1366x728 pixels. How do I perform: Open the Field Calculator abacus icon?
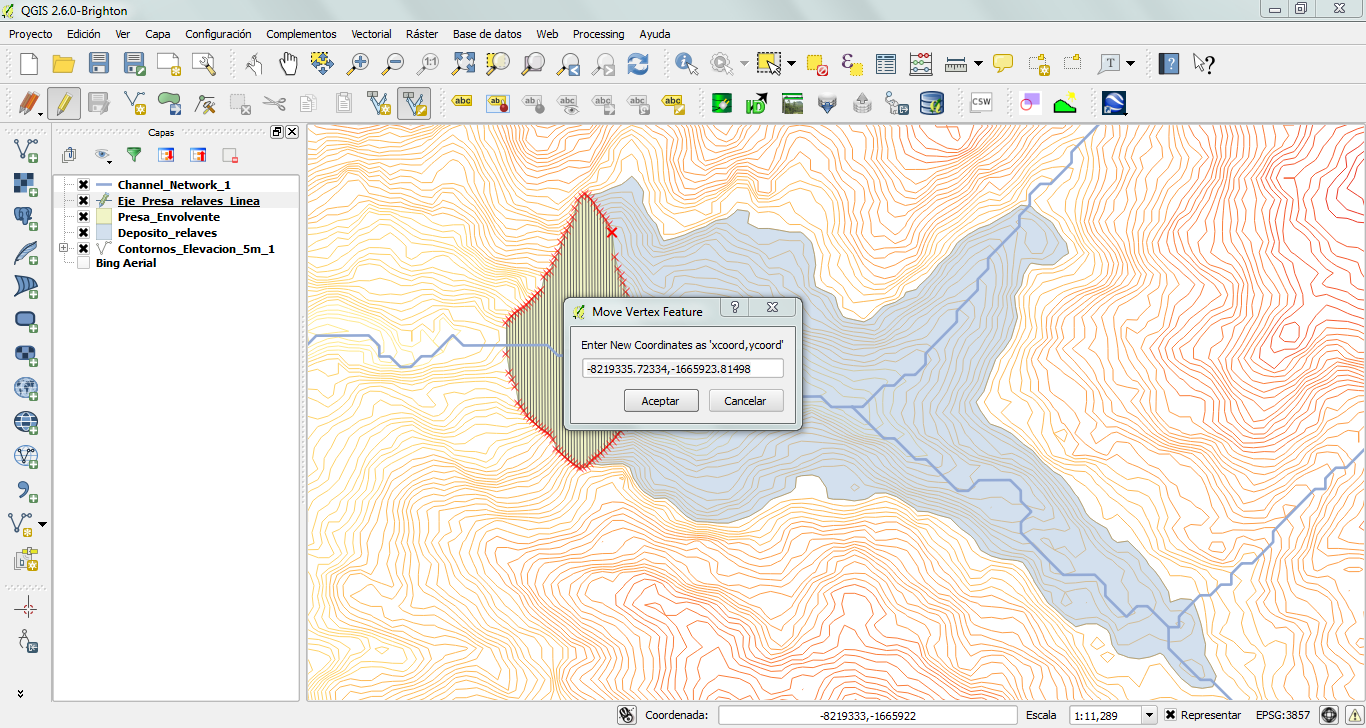921,64
